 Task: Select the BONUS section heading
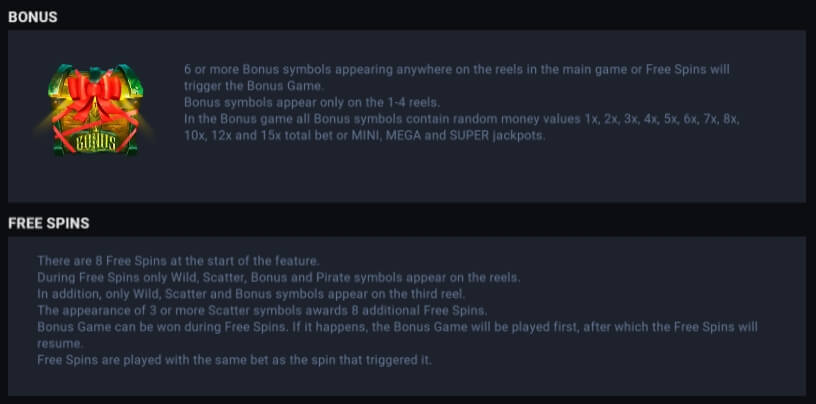point(33,17)
